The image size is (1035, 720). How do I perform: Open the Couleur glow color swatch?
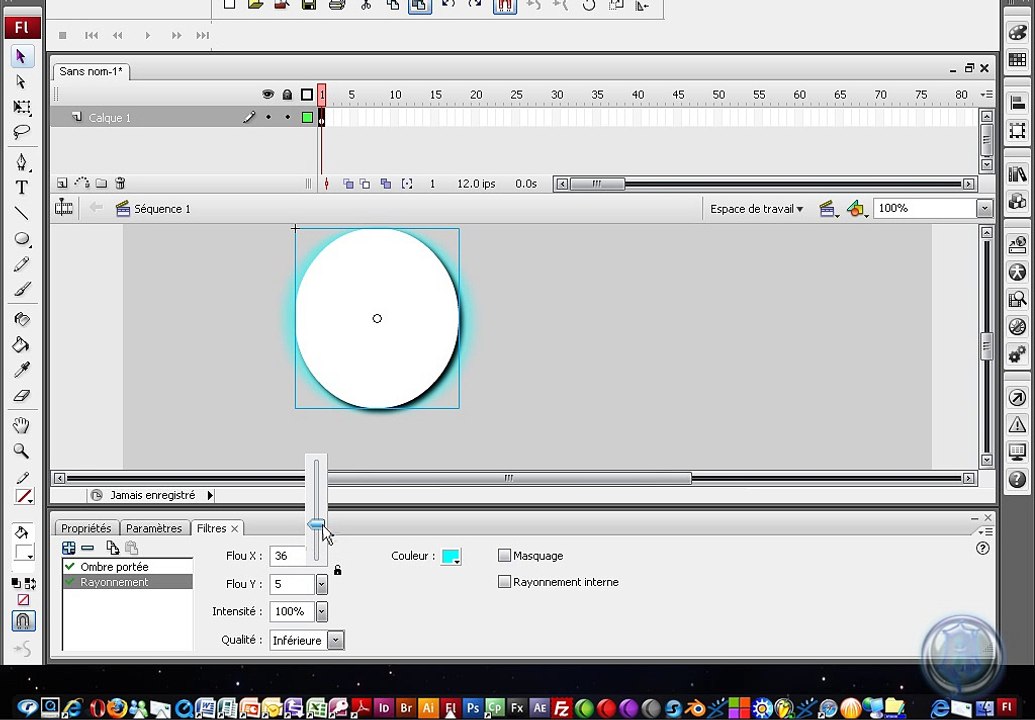click(451, 557)
